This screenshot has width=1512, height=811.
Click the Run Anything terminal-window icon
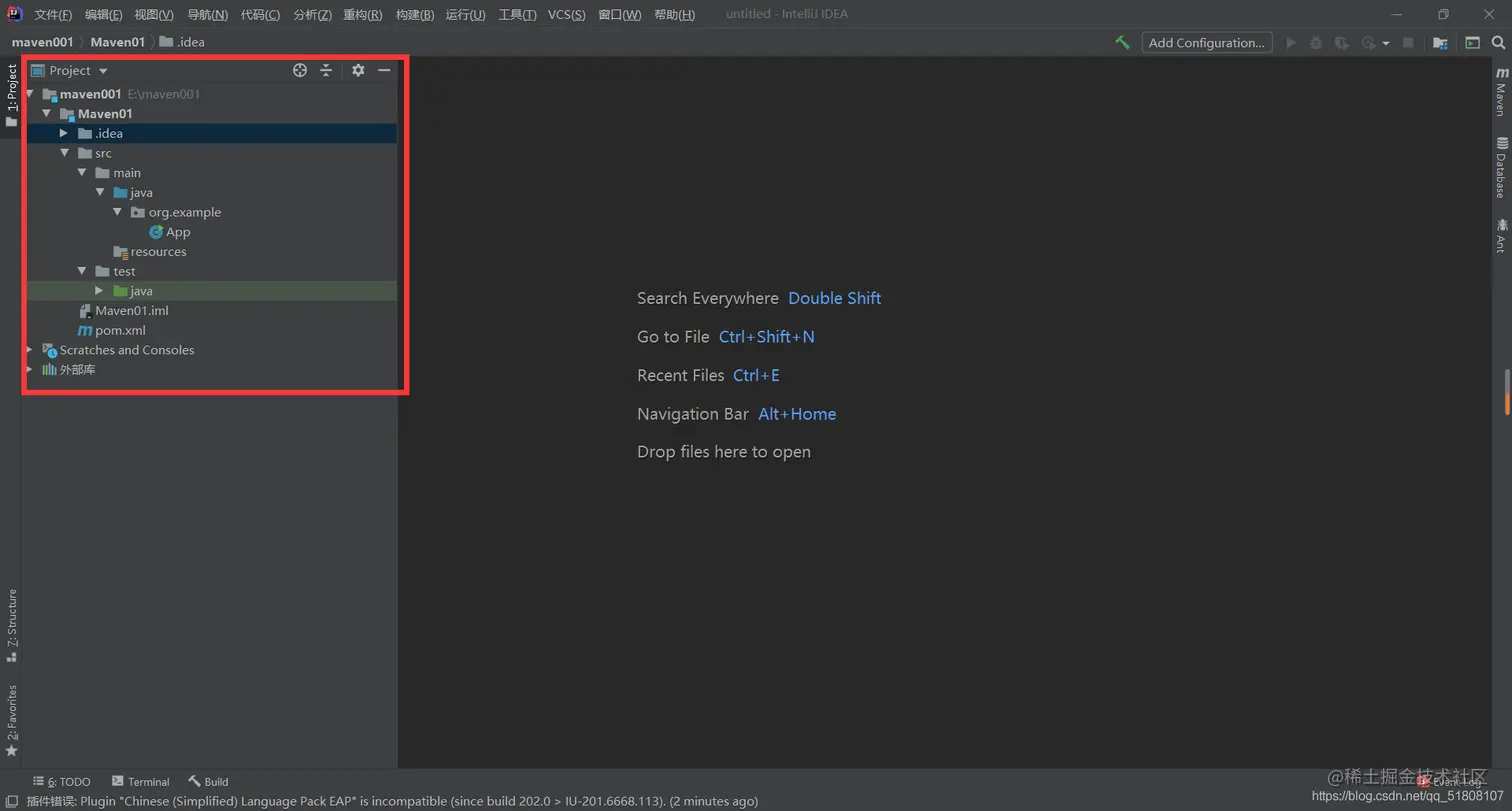click(x=1472, y=43)
